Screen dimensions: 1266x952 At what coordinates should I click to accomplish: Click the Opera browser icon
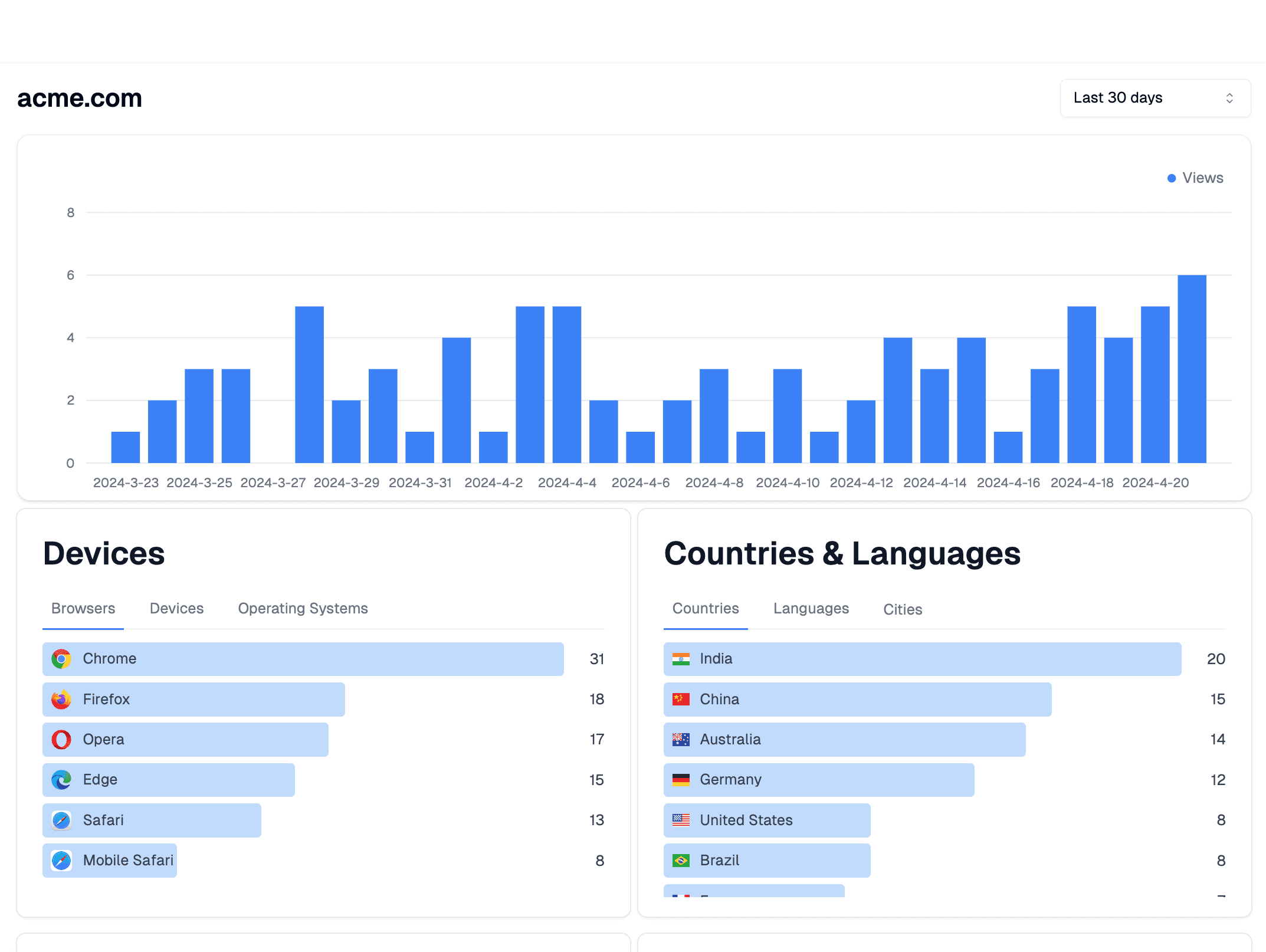coord(61,740)
